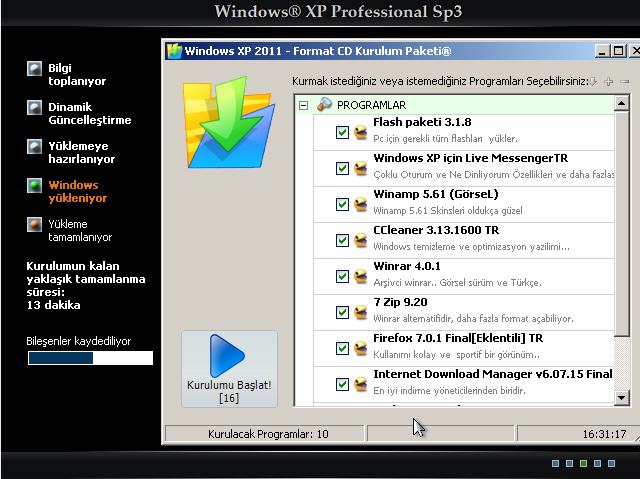Uncheck the Internet Download Manager checkbox
640x479 pixels.
pyautogui.click(x=342, y=384)
